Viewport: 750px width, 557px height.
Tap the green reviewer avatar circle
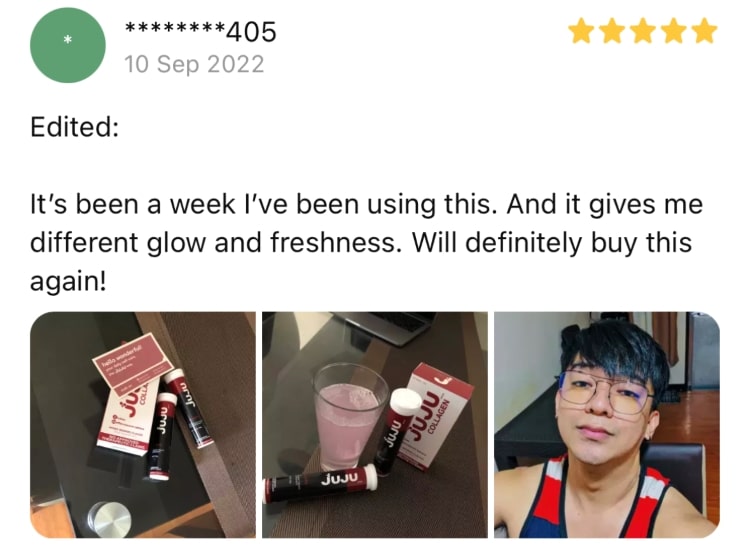67,45
